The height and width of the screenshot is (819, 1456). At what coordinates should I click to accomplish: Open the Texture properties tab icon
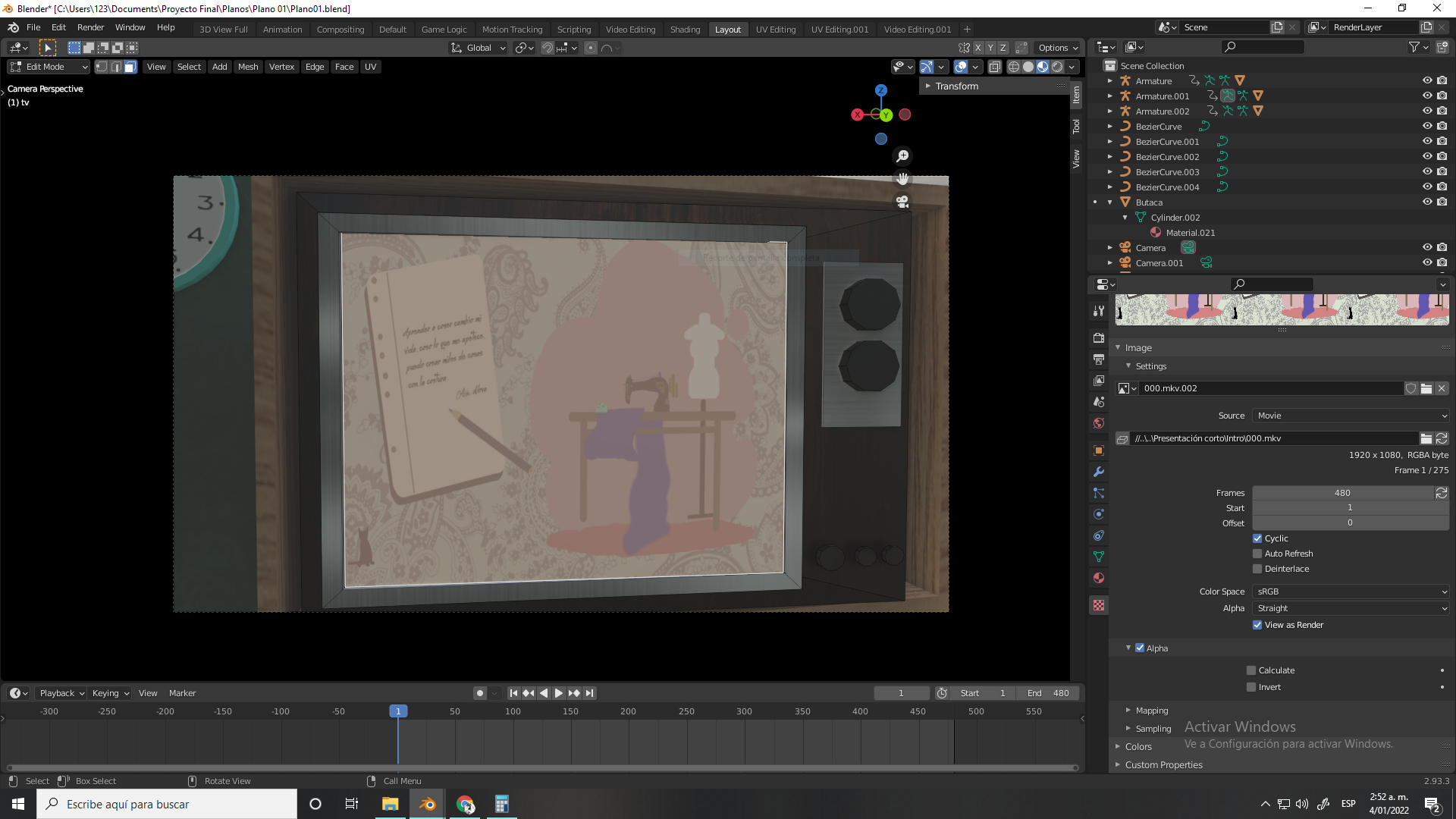(1099, 605)
